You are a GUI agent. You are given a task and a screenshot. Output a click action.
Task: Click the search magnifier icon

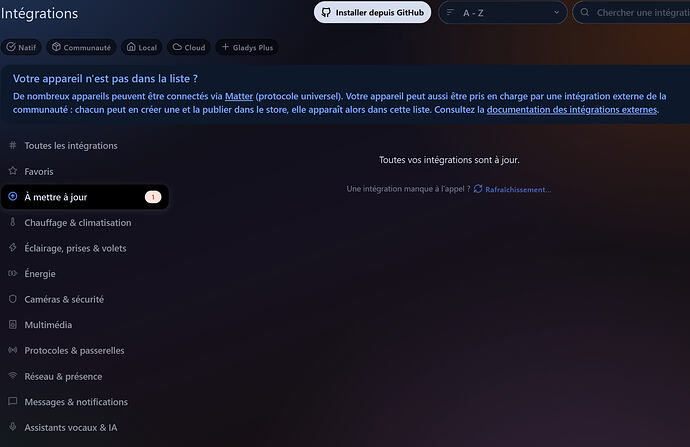pyautogui.click(x=585, y=12)
